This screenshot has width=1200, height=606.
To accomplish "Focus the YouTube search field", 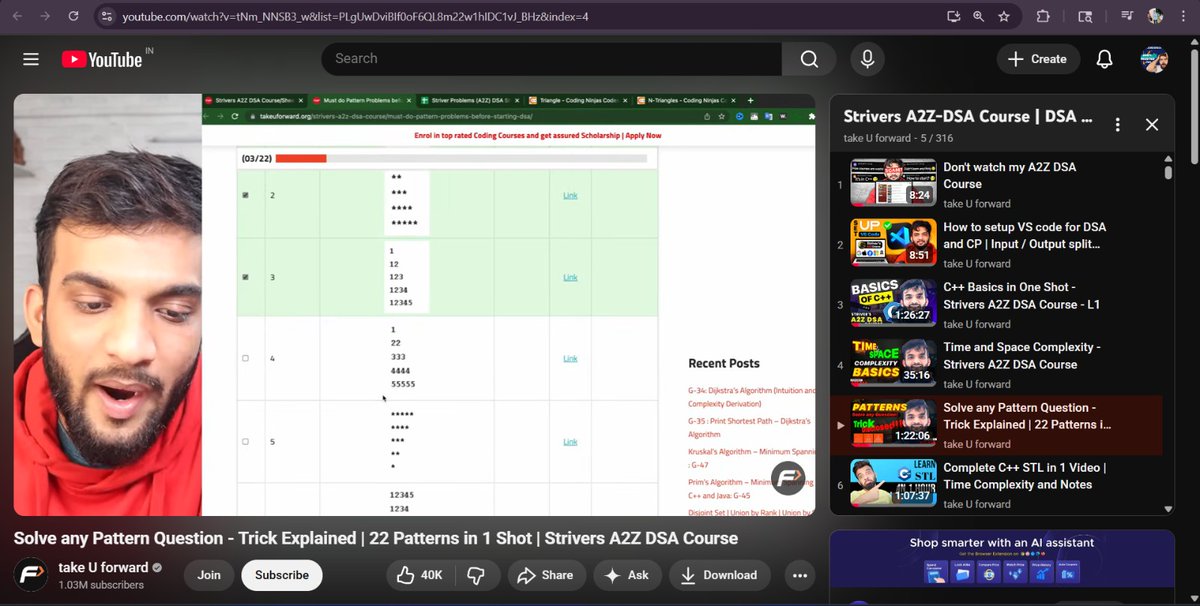I will coord(551,59).
